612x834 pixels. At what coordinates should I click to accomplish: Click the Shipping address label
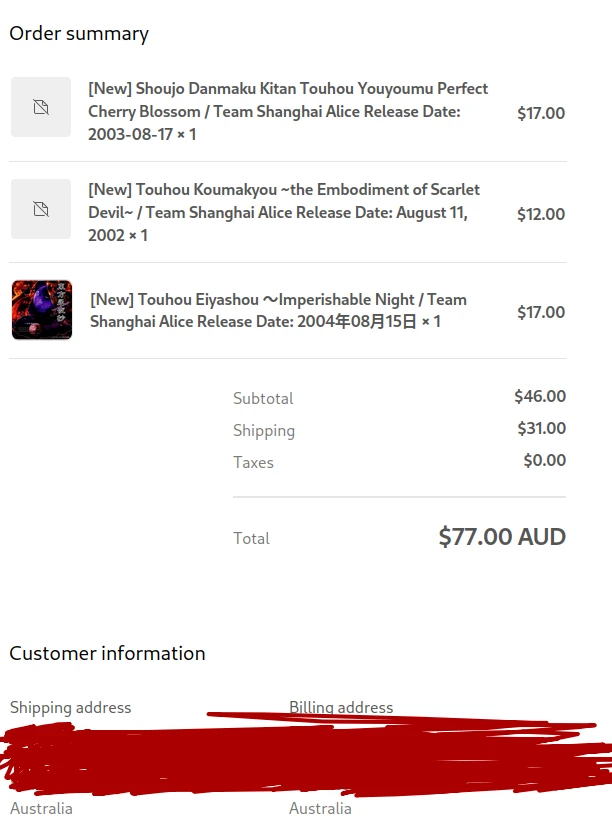(70, 707)
